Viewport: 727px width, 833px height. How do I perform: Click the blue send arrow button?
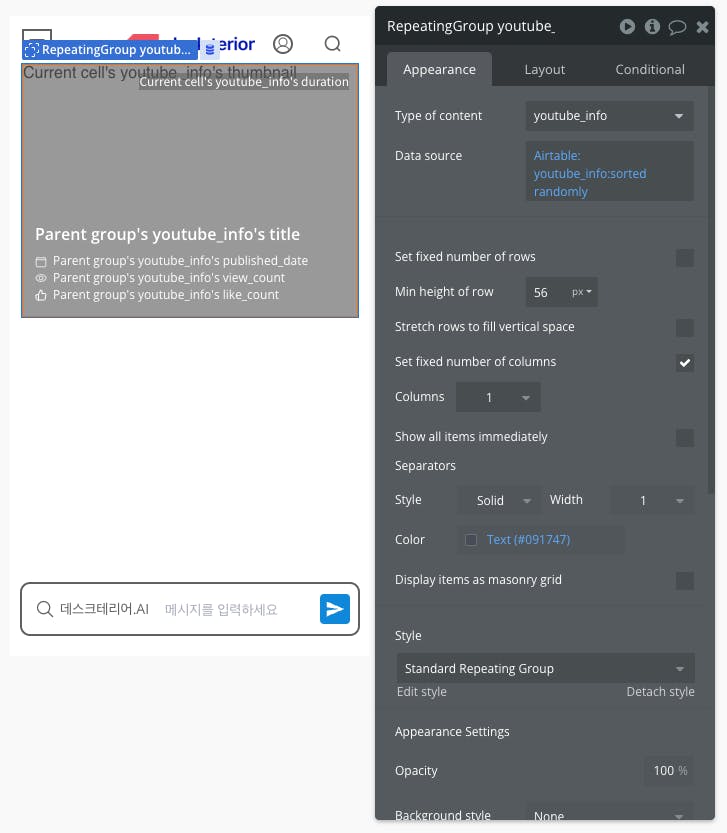(x=335, y=609)
